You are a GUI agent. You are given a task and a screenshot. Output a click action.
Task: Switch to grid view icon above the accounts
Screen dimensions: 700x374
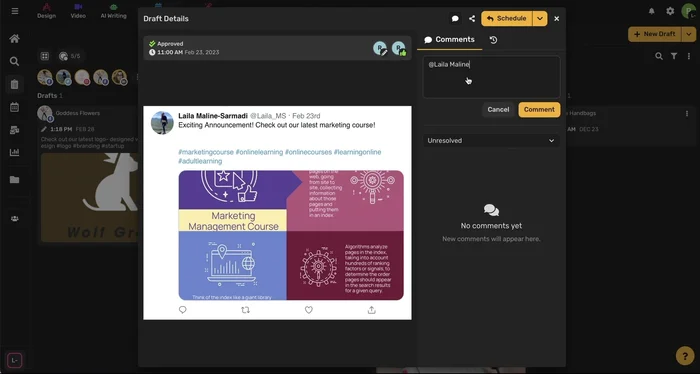pyautogui.click(x=45, y=56)
